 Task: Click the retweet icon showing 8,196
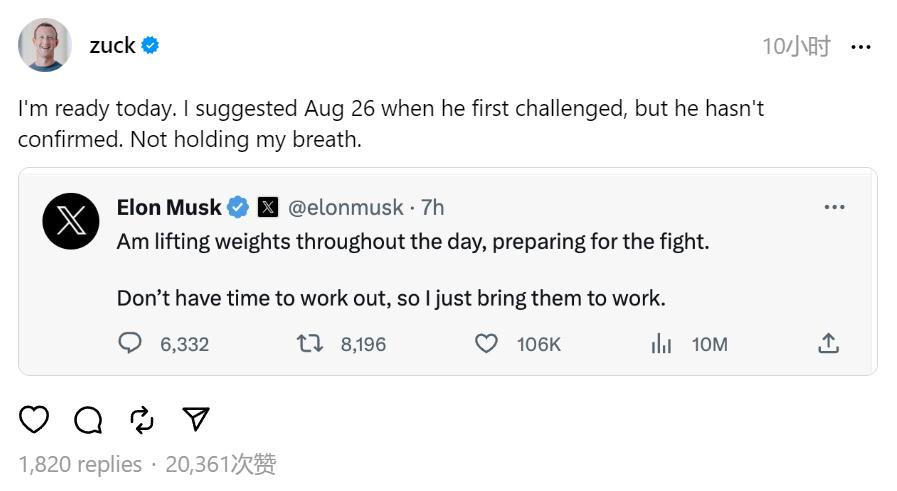coord(309,343)
